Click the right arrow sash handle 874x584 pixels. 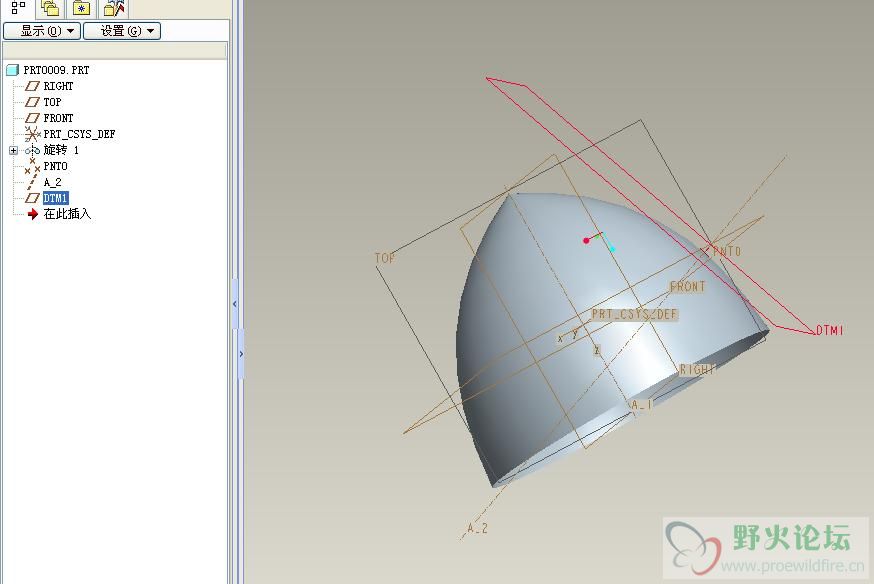point(241,354)
